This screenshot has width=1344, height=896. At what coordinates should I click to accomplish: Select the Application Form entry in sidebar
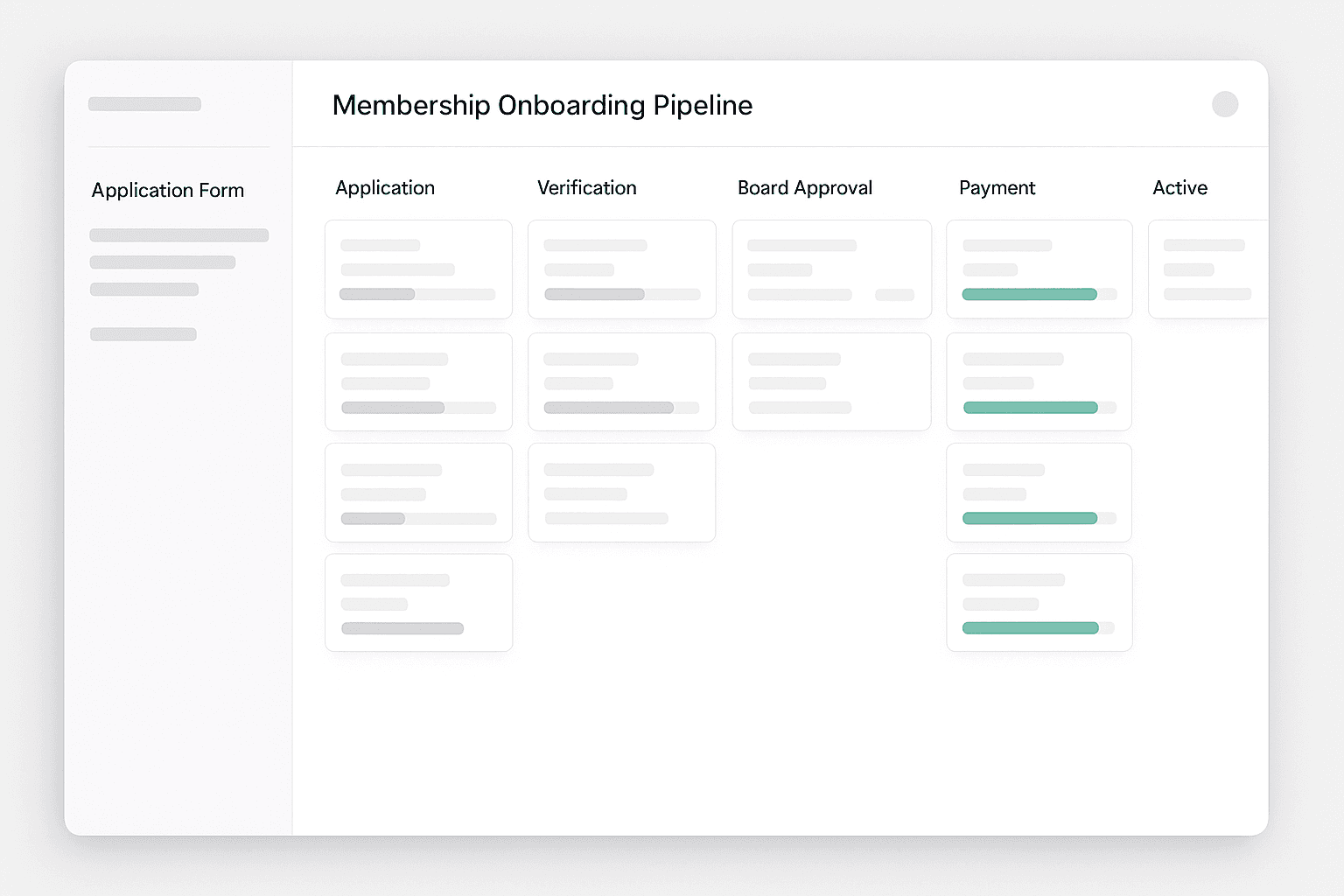click(167, 190)
